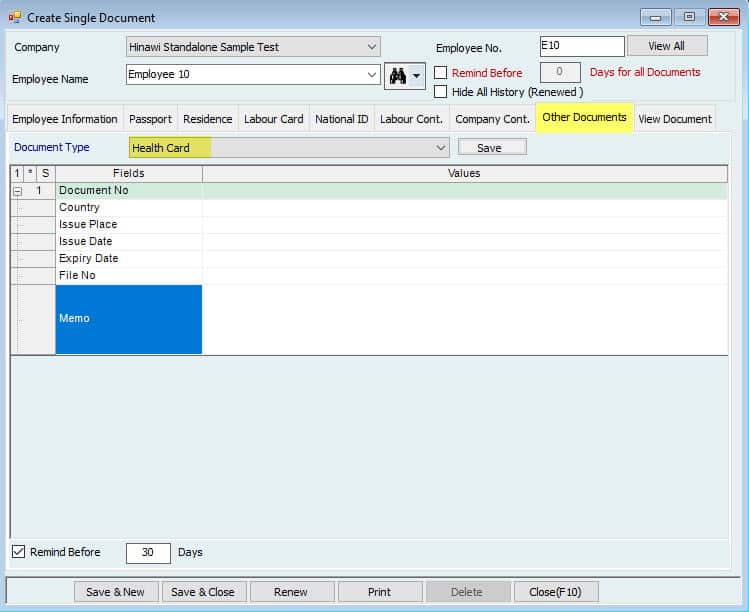
Task: Open the View Document tab
Action: coord(674,119)
